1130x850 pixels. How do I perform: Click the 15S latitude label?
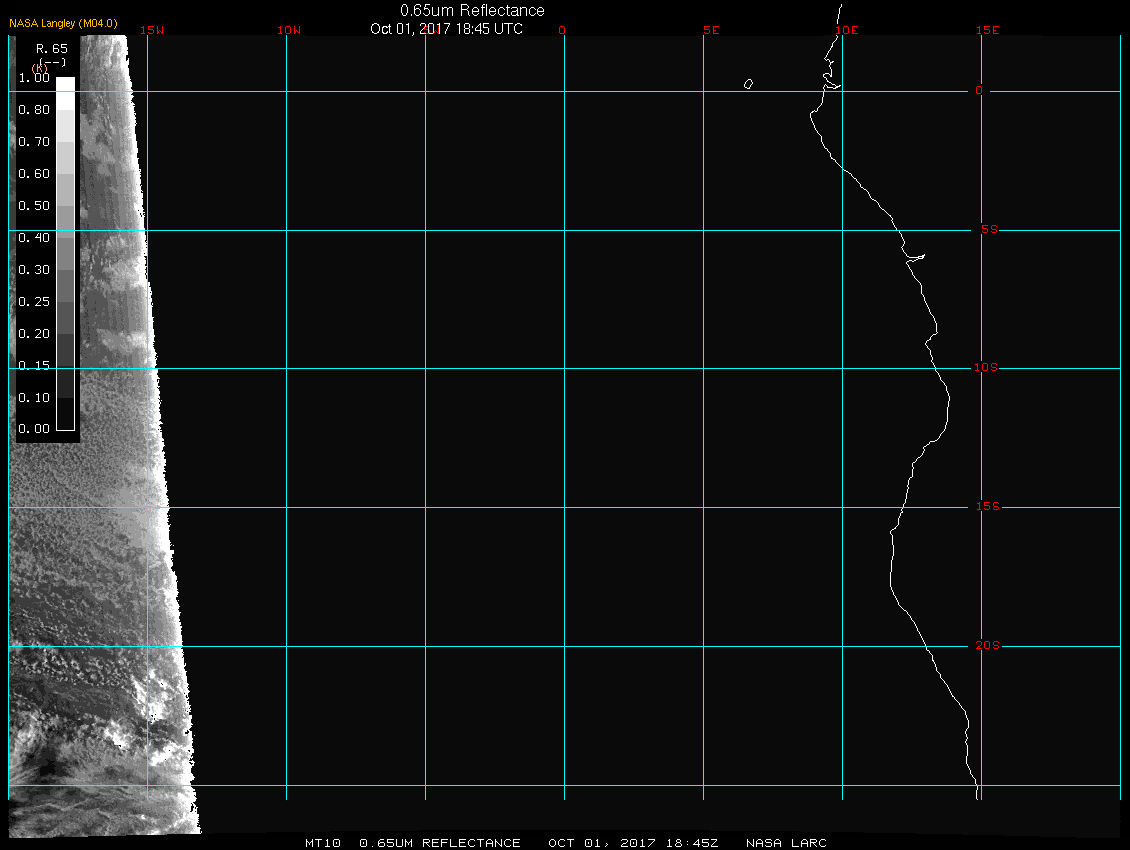tap(985, 507)
